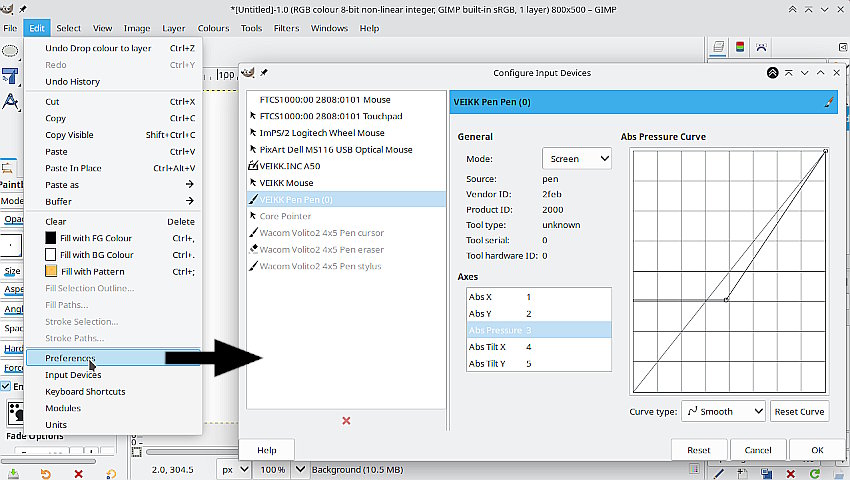Click the Cancel button in dialog
The width and height of the screenshot is (850, 480).
tap(758, 450)
